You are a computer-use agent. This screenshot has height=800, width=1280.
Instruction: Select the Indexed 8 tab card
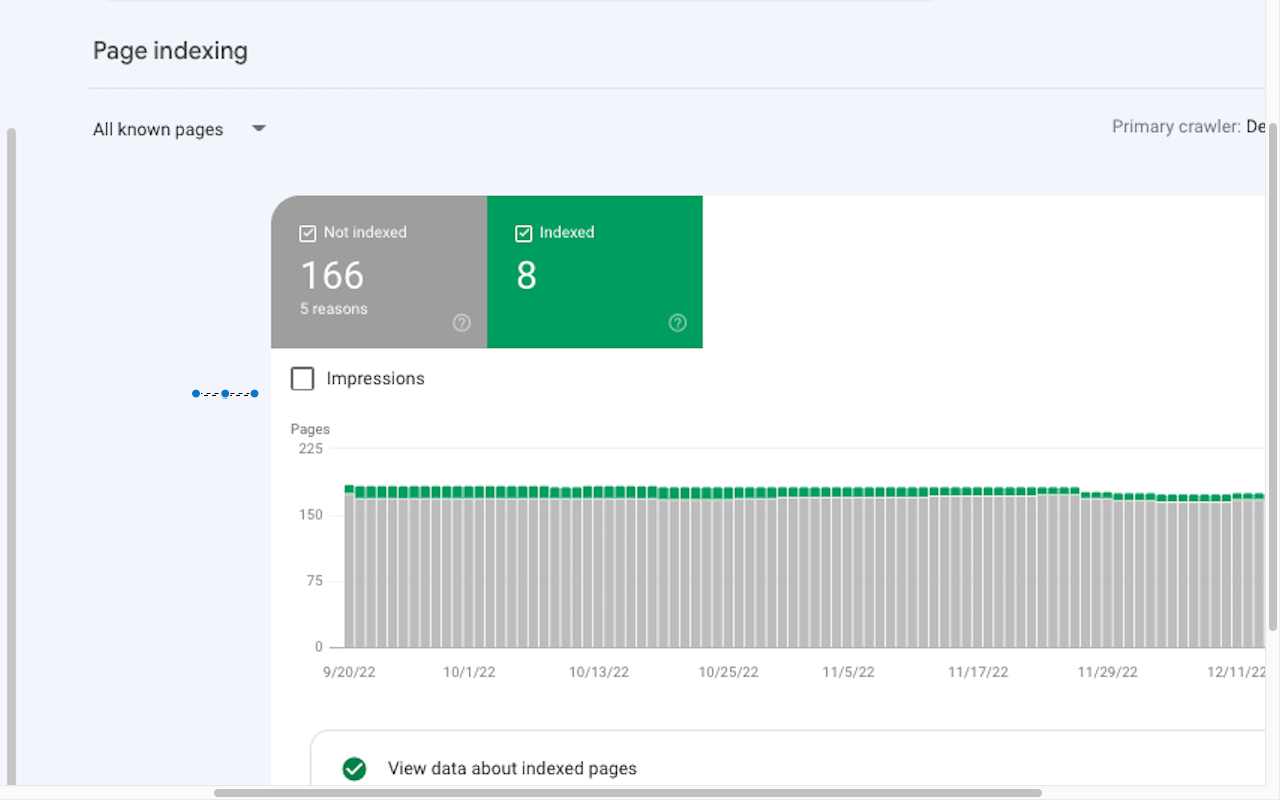595,272
